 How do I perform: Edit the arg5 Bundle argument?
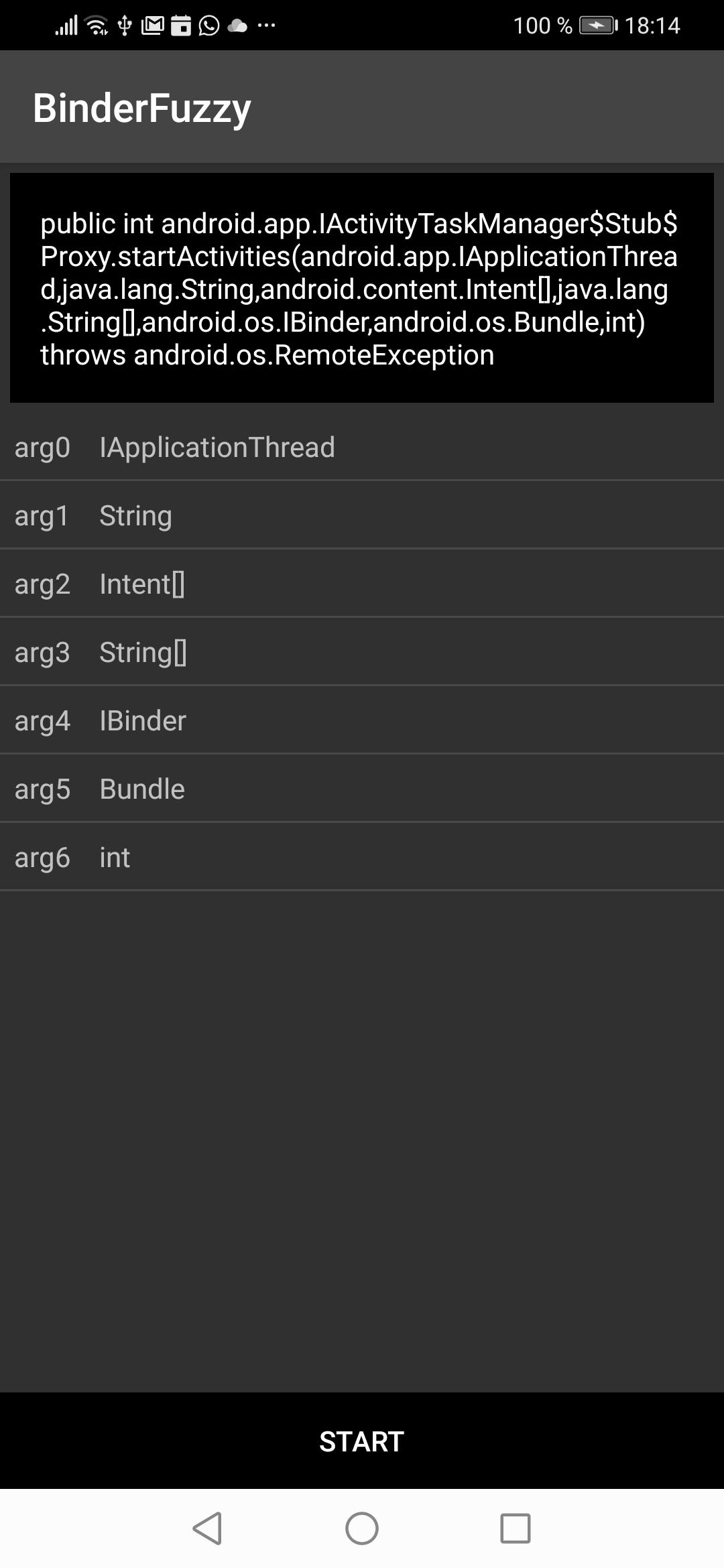click(362, 789)
